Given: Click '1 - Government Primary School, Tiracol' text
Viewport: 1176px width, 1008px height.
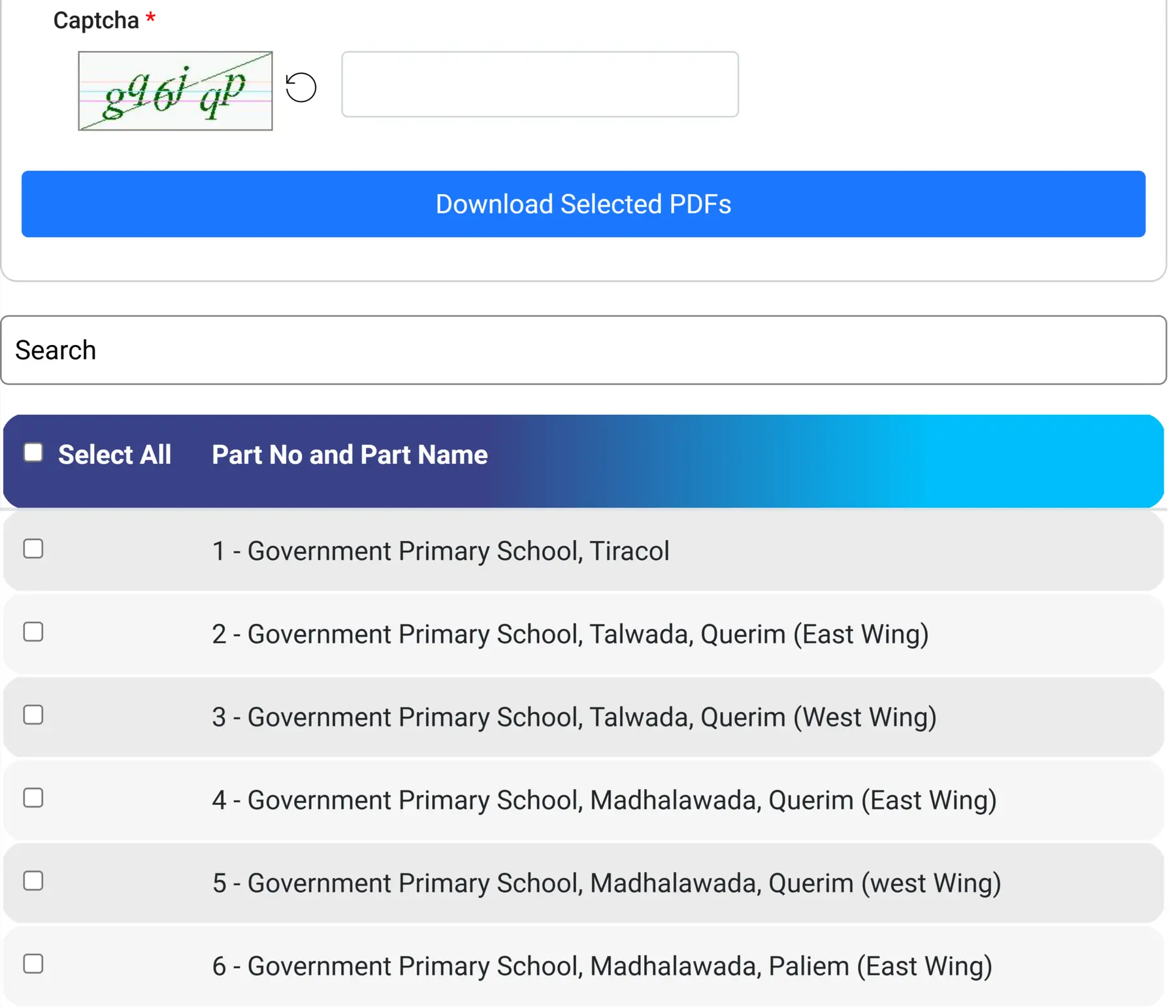Looking at the screenshot, I should [x=441, y=551].
